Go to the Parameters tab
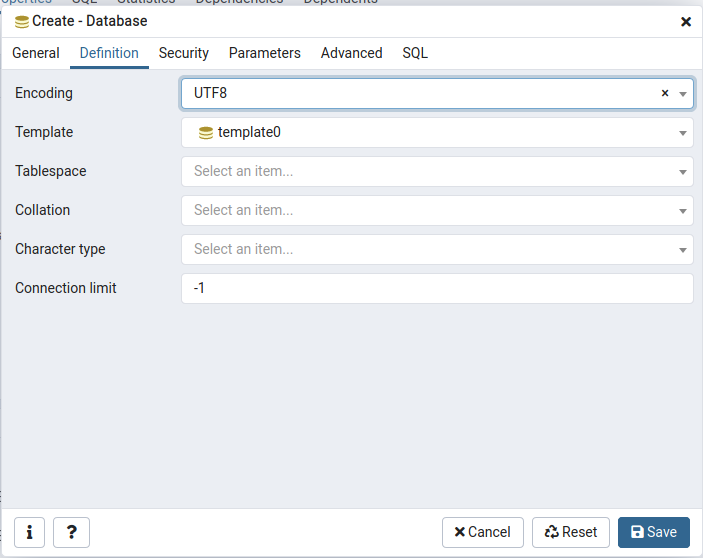 pyautogui.click(x=264, y=53)
